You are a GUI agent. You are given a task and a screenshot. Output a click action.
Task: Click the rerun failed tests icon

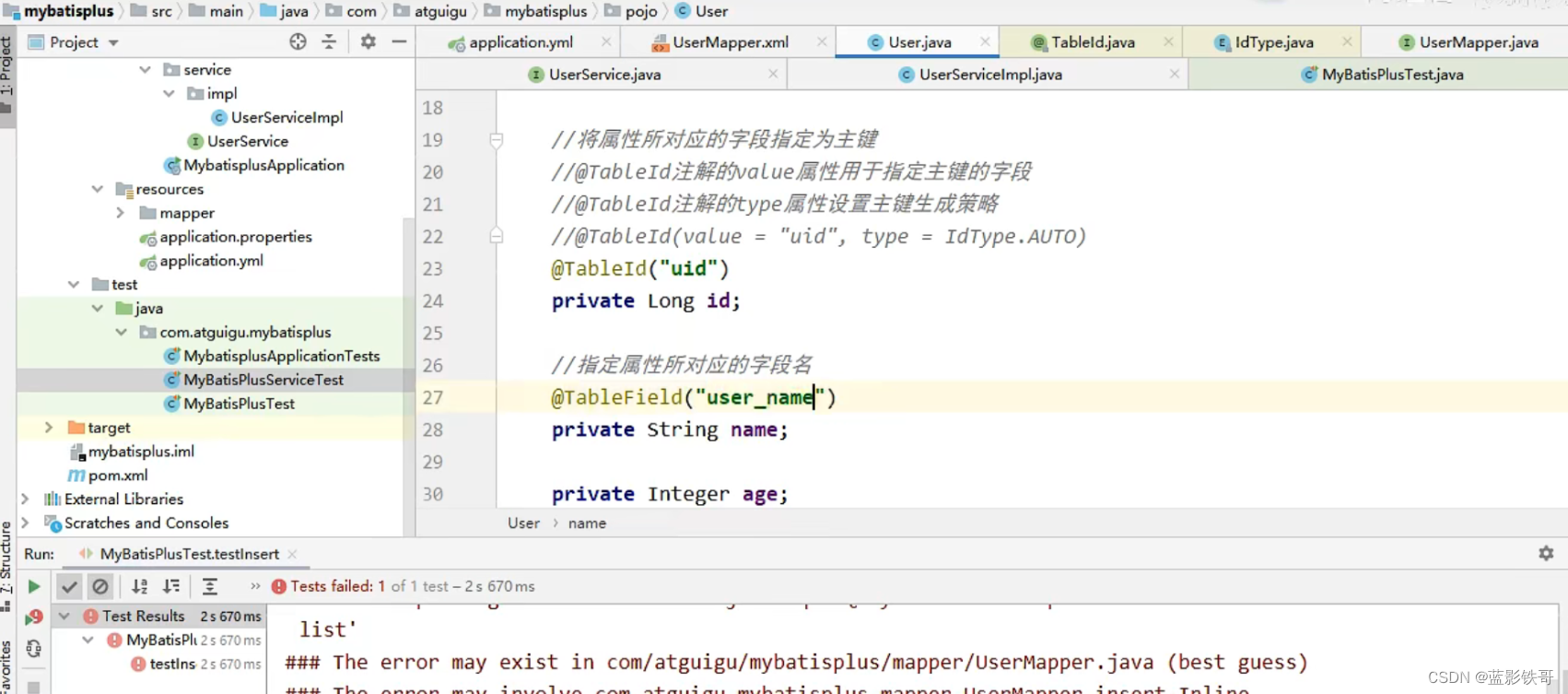(34, 618)
